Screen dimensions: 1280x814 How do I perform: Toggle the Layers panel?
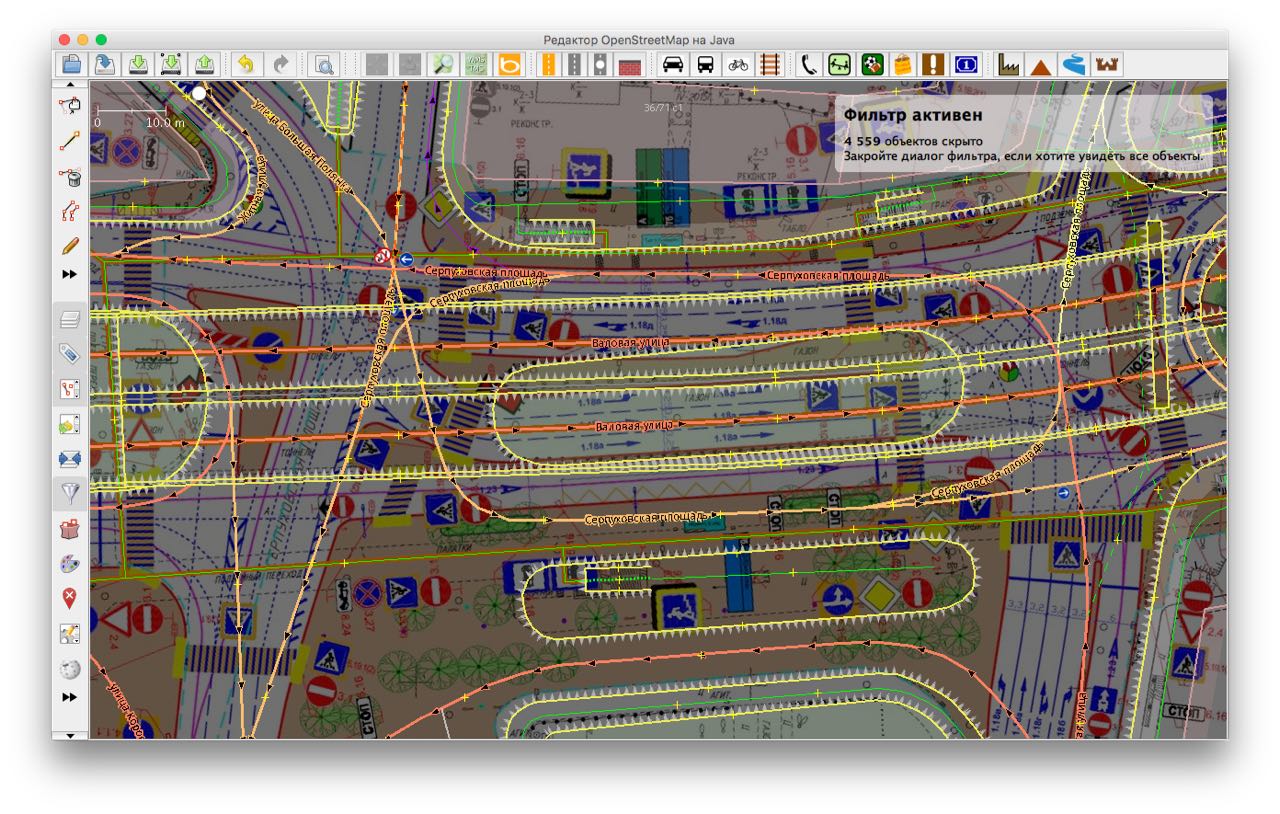pyautogui.click(x=70, y=320)
